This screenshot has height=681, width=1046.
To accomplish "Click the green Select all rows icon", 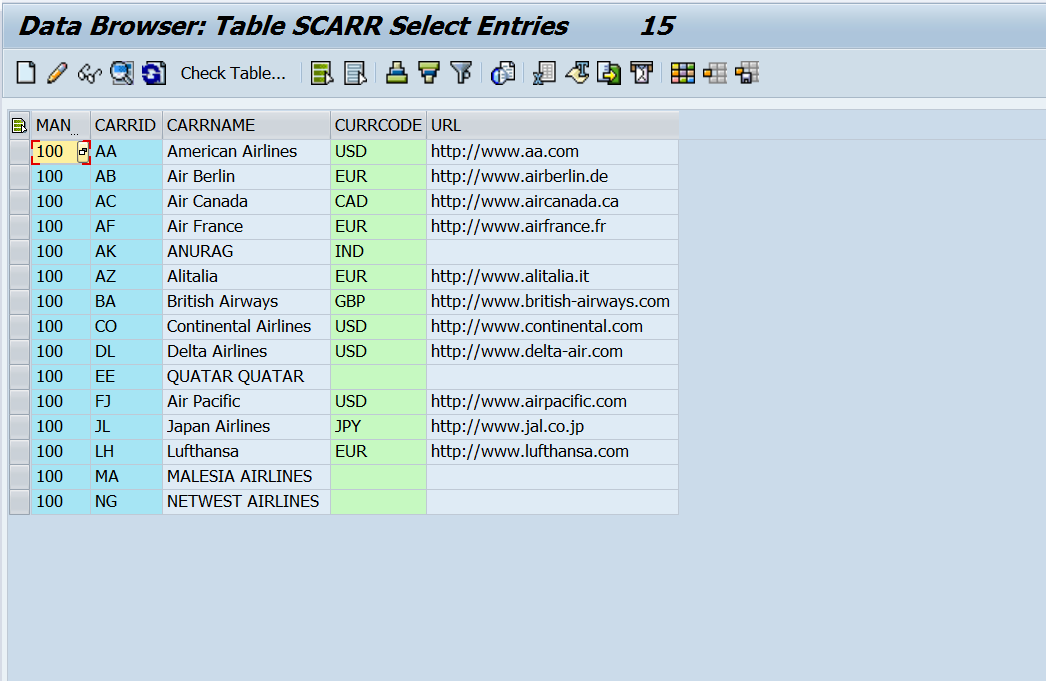I will click(x=322, y=72).
